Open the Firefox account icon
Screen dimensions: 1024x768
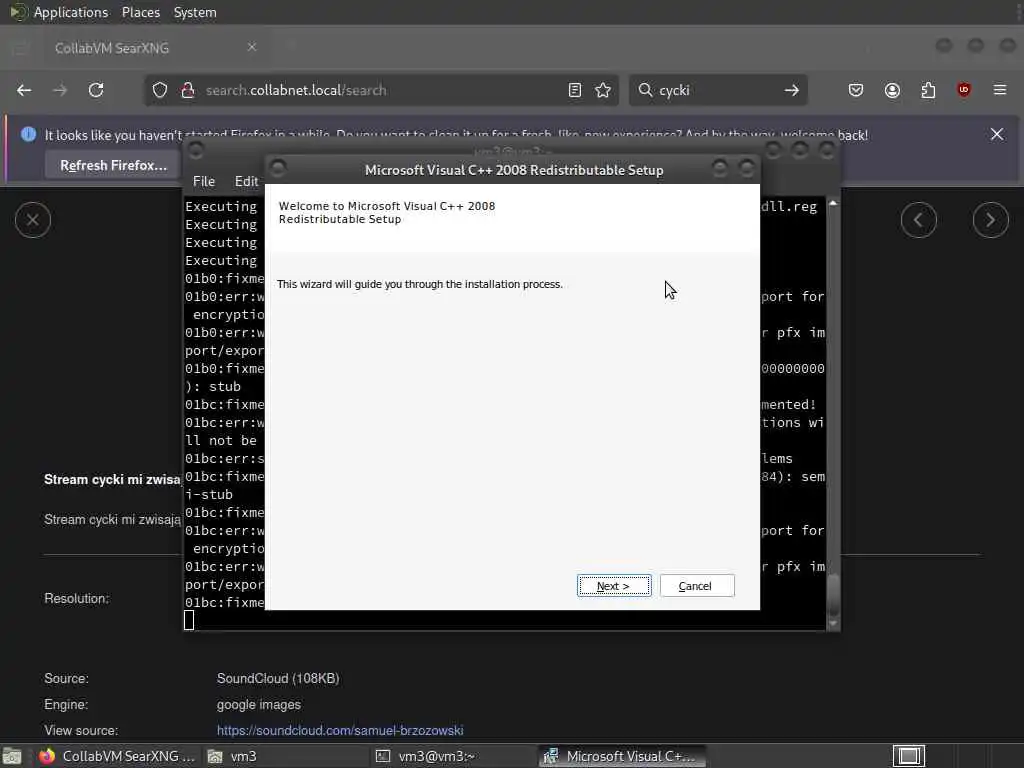(892, 90)
